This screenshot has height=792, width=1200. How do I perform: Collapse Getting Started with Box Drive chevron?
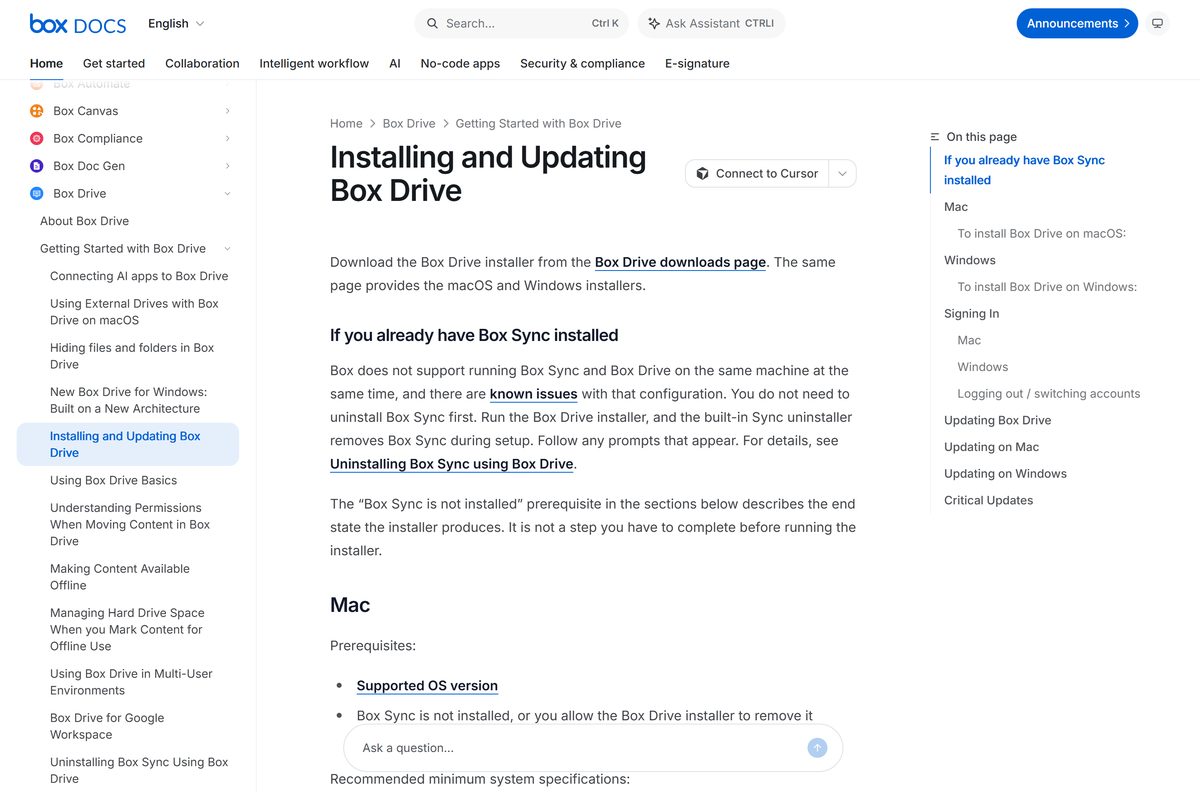[x=228, y=248]
